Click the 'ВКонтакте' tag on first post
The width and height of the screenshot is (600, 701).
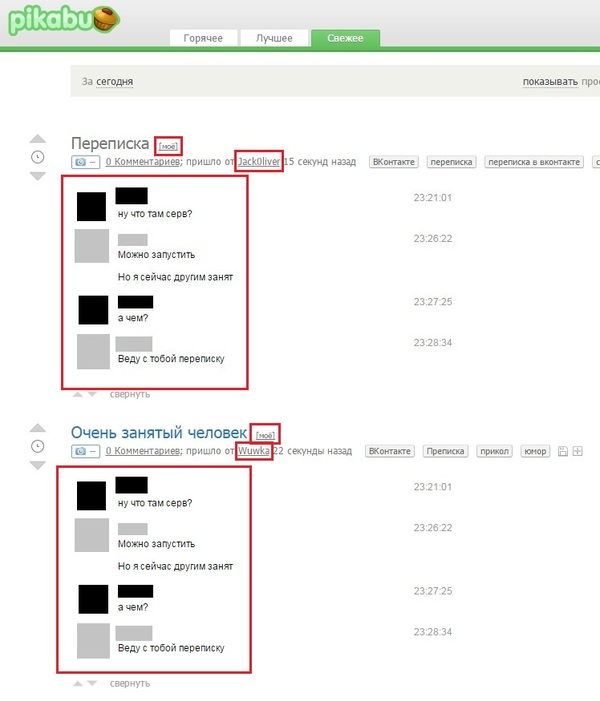[x=391, y=162]
